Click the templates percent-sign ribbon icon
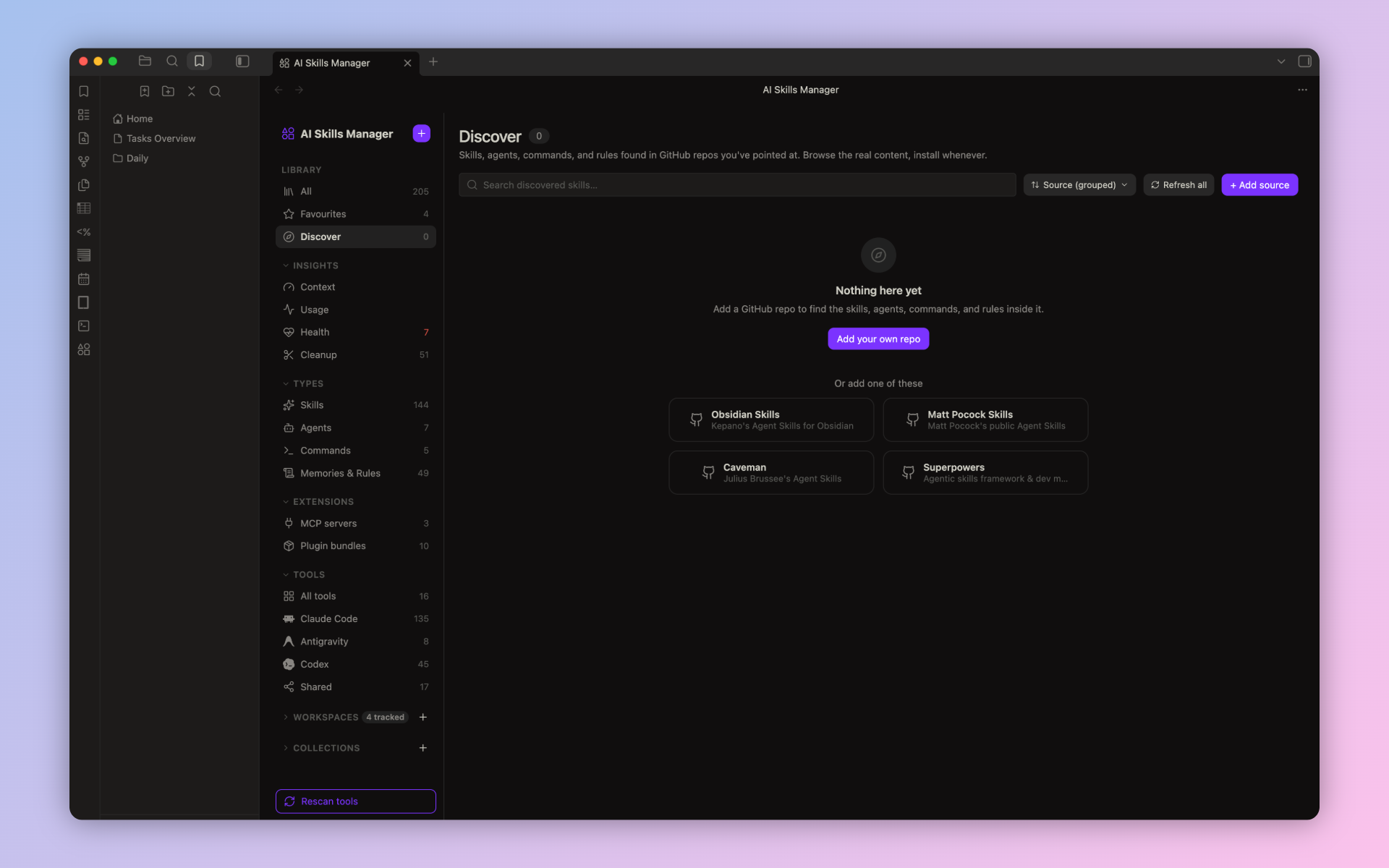The width and height of the screenshot is (1389, 868). click(84, 232)
